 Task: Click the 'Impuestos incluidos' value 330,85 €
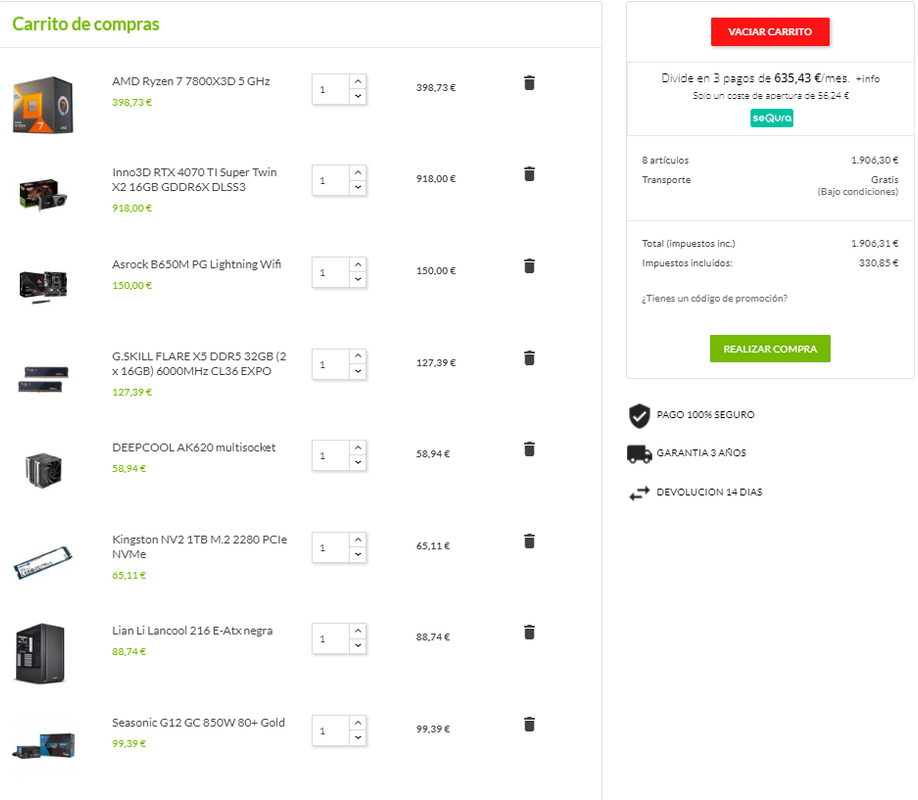click(878, 263)
